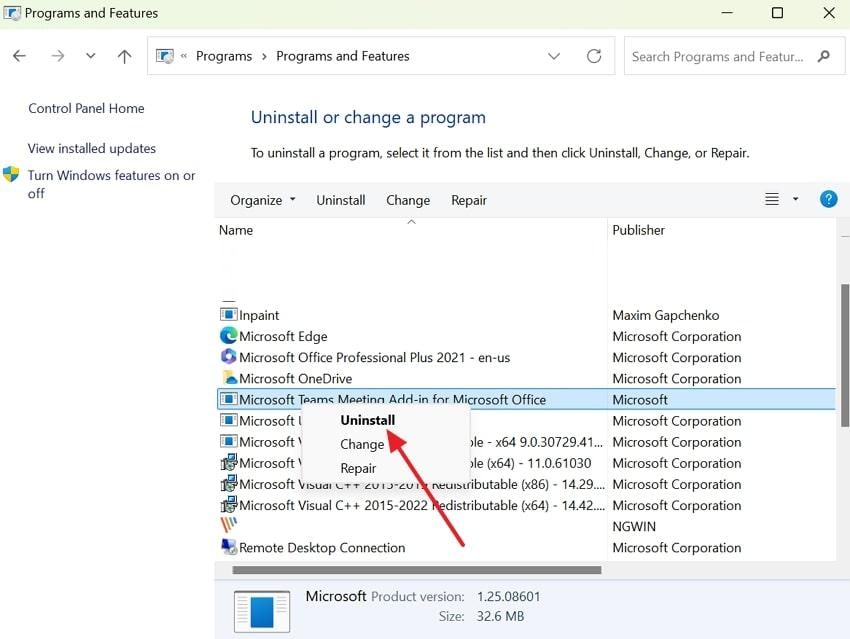Select the Microsoft OneDrive icon
This screenshot has width=850, height=639.
(229, 378)
